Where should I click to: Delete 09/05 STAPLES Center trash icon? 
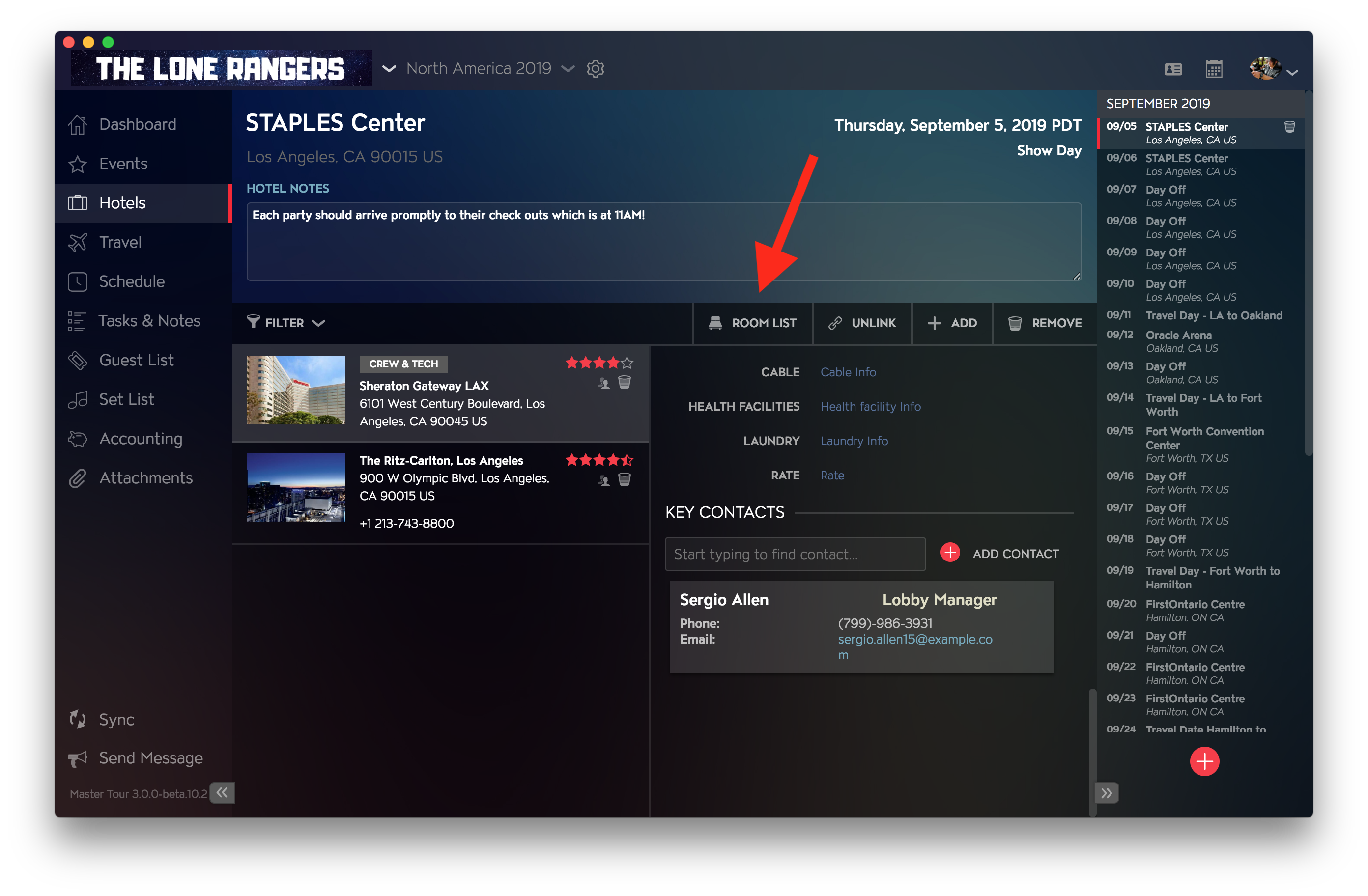point(1289,127)
